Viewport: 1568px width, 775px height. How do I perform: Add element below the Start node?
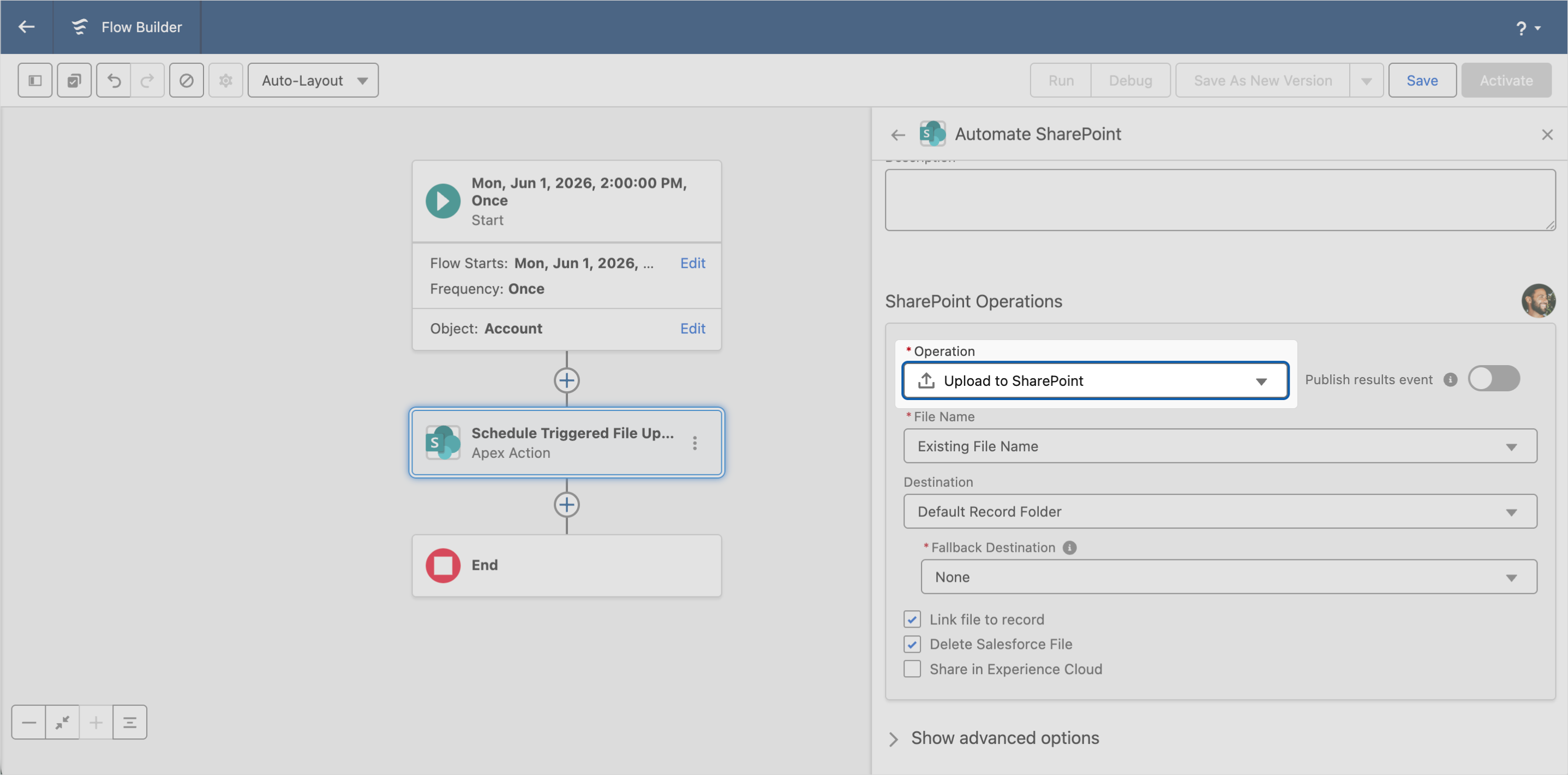[x=567, y=380]
